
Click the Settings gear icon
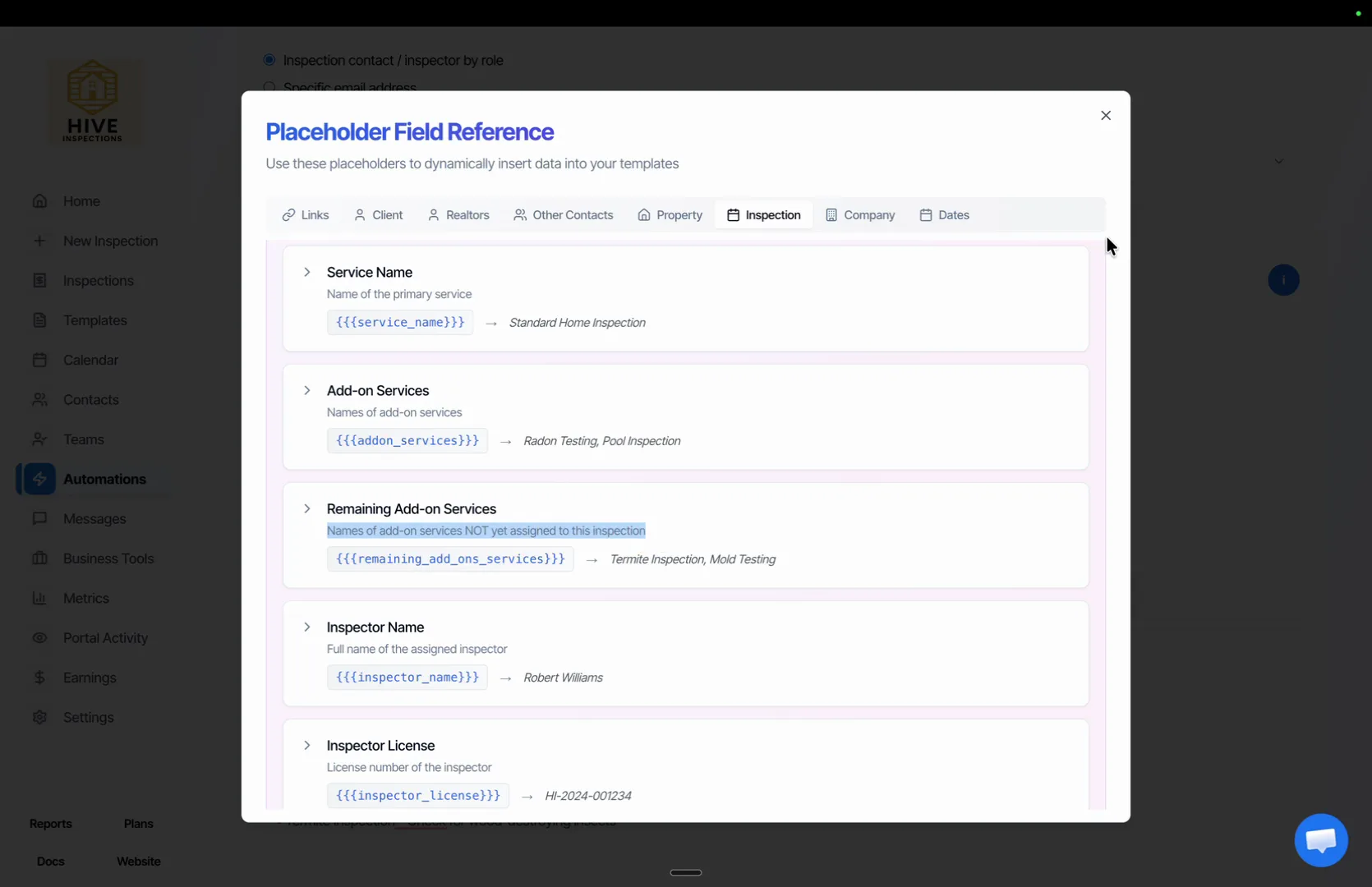pos(39,717)
